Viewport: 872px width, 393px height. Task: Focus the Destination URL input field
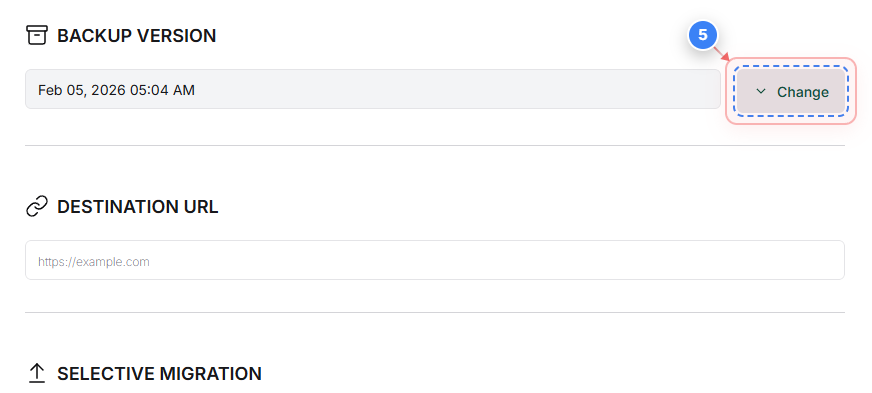[435, 260]
